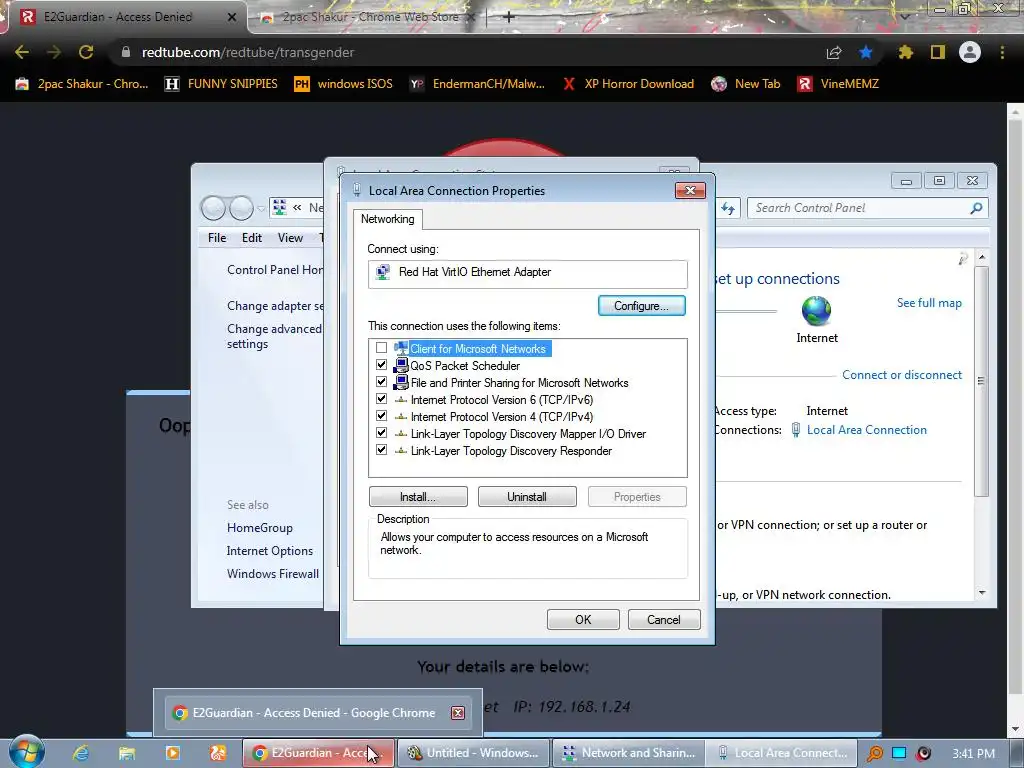Uncheck QoS Packet Scheduler
The height and width of the screenshot is (768, 1024).
coord(381,366)
